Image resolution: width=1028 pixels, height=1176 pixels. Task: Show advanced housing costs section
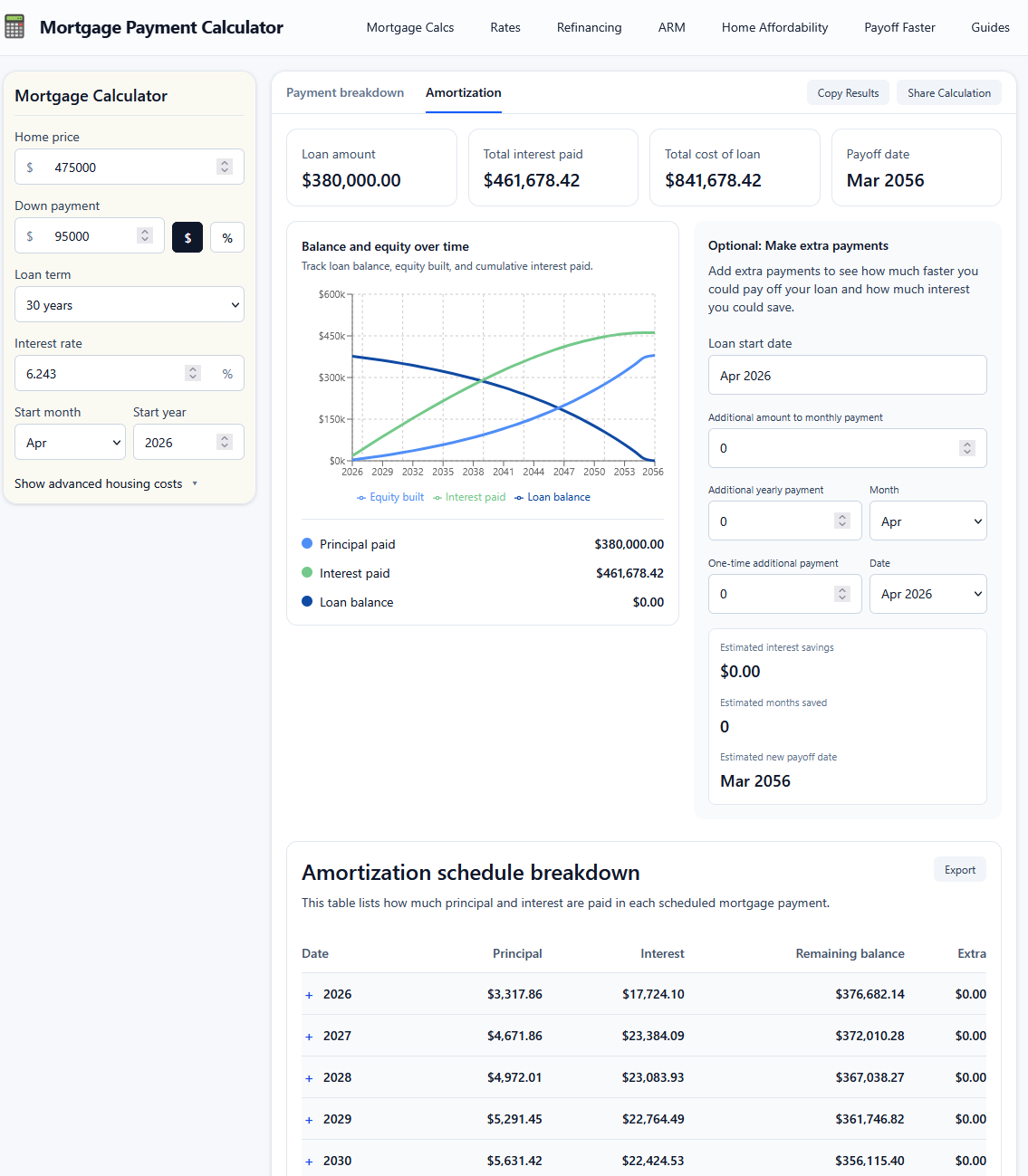(106, 483)
